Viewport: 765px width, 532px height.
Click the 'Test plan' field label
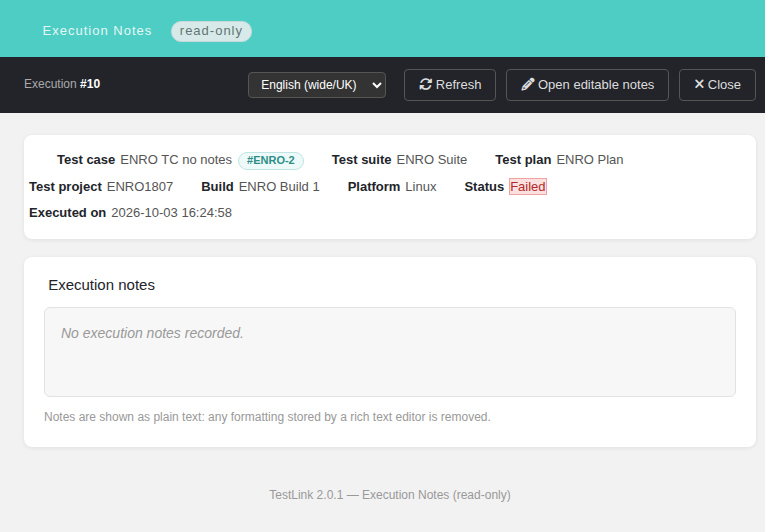pos(523,160)
